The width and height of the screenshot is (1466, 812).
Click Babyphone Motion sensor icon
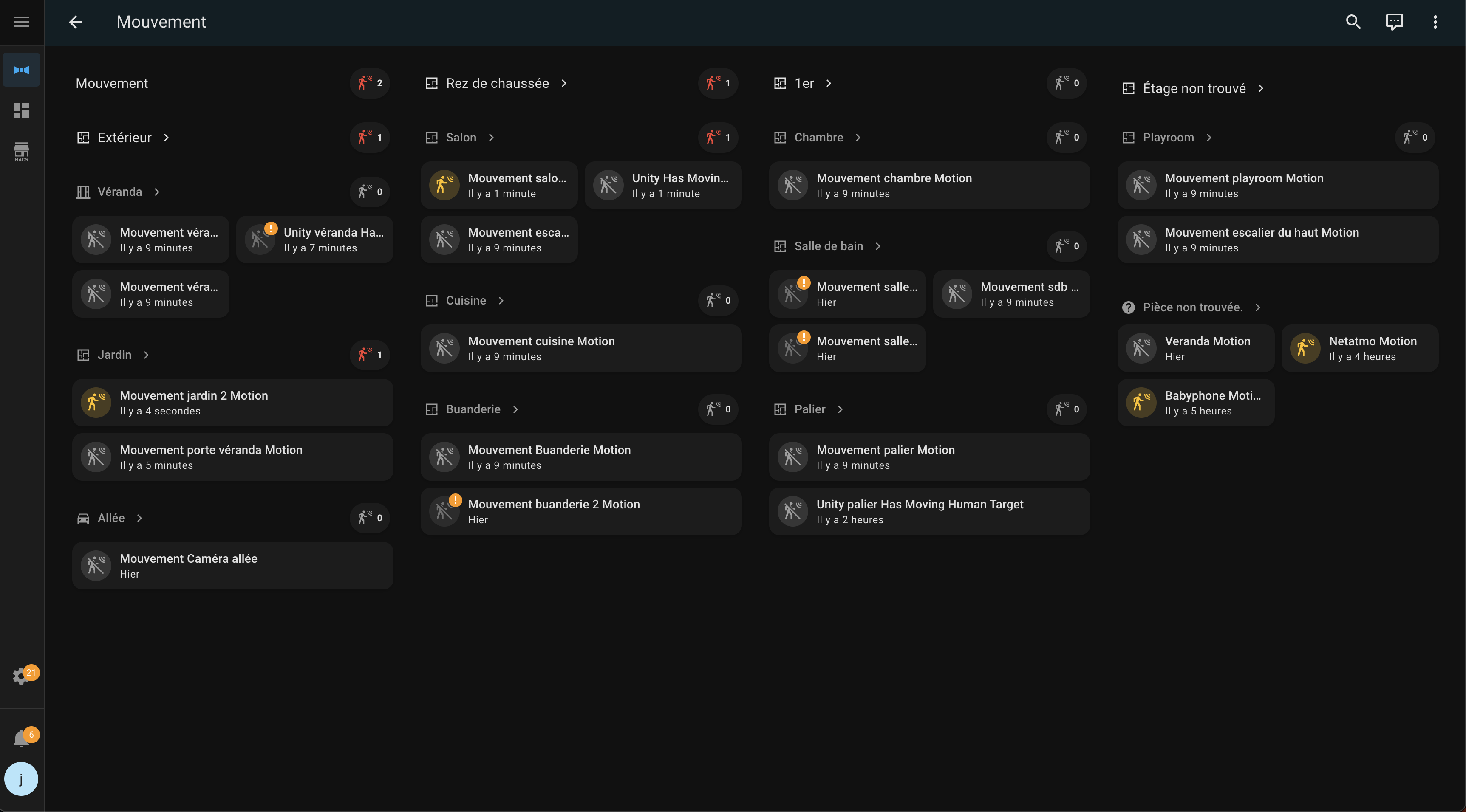point(1141,403)
